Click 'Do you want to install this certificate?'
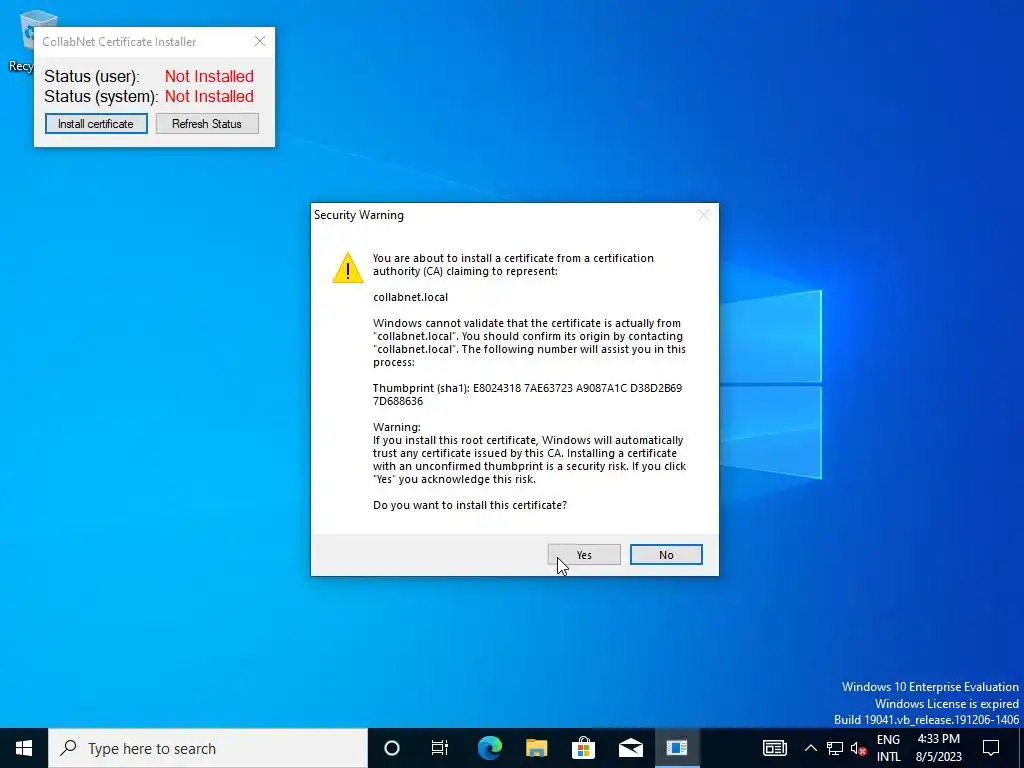This screenshot has height=768, width=1024. pos(470,505)
